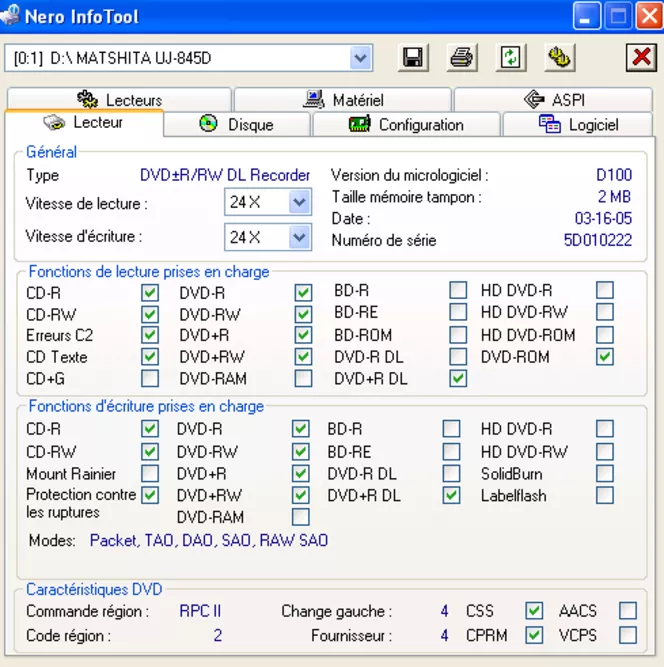The width and height of the screenshot is (664, 667).
Task: Click the Print icon in toolbar
Action: (462, 57)
